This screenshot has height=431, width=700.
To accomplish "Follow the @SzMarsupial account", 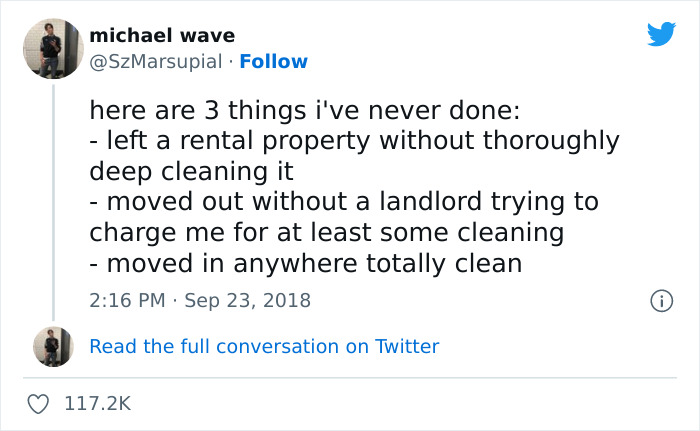I will 274,62.
